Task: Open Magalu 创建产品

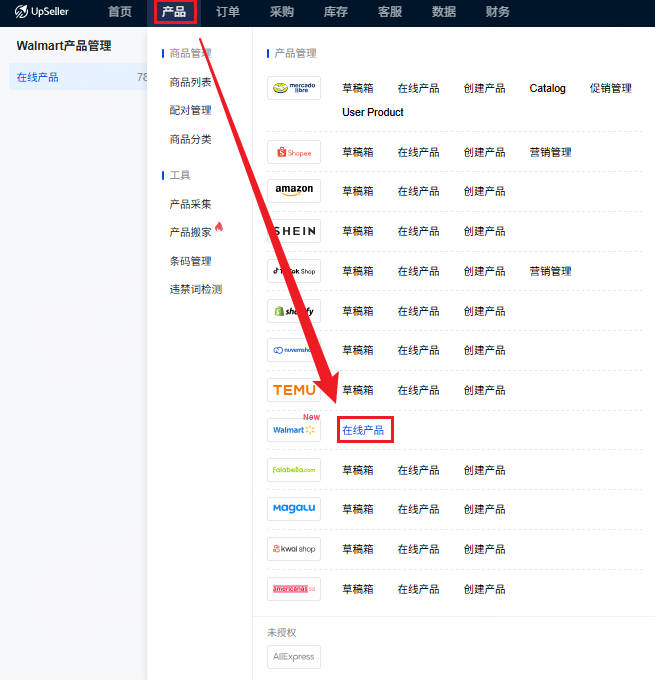Action: coord(485,509)
